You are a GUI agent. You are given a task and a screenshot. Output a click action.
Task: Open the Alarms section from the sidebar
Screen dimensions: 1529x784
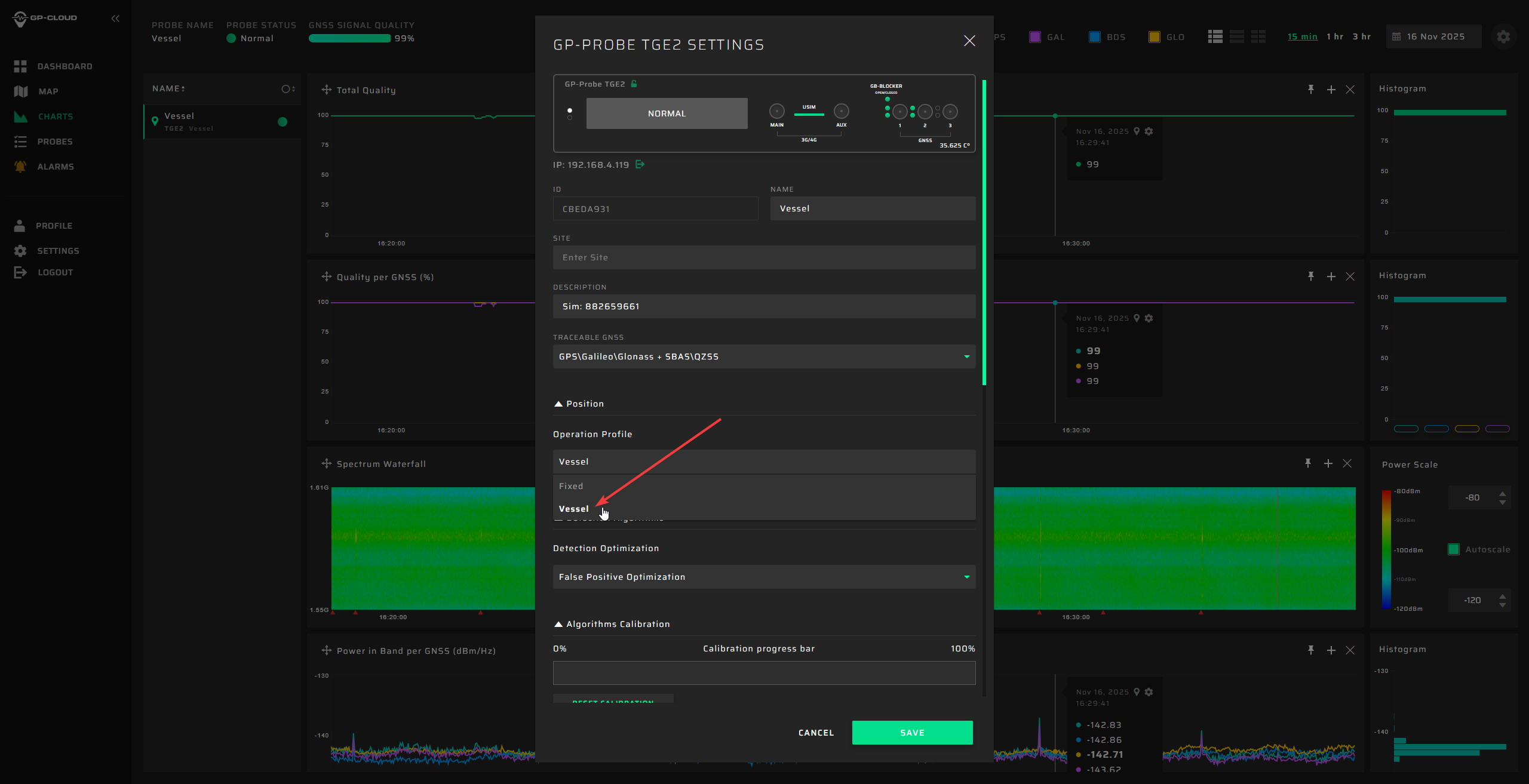click(x=55, y=167)
